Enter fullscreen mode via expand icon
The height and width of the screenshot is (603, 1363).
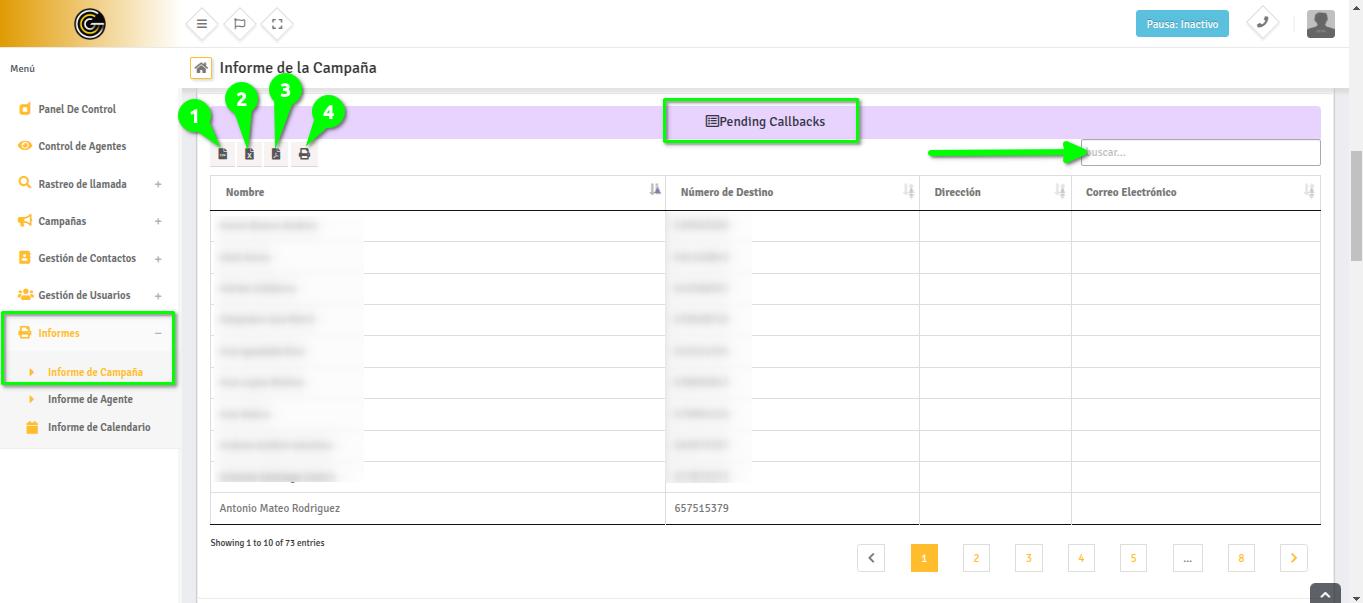click(277, 24)
